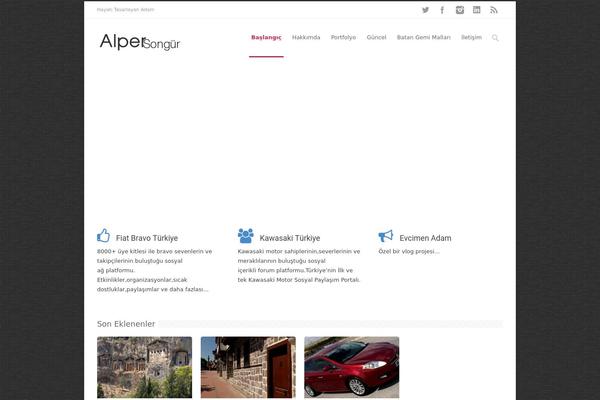Screen dimensions: 600x400
Task: Click the tagline text in the top bar
Action: (126, 10)
